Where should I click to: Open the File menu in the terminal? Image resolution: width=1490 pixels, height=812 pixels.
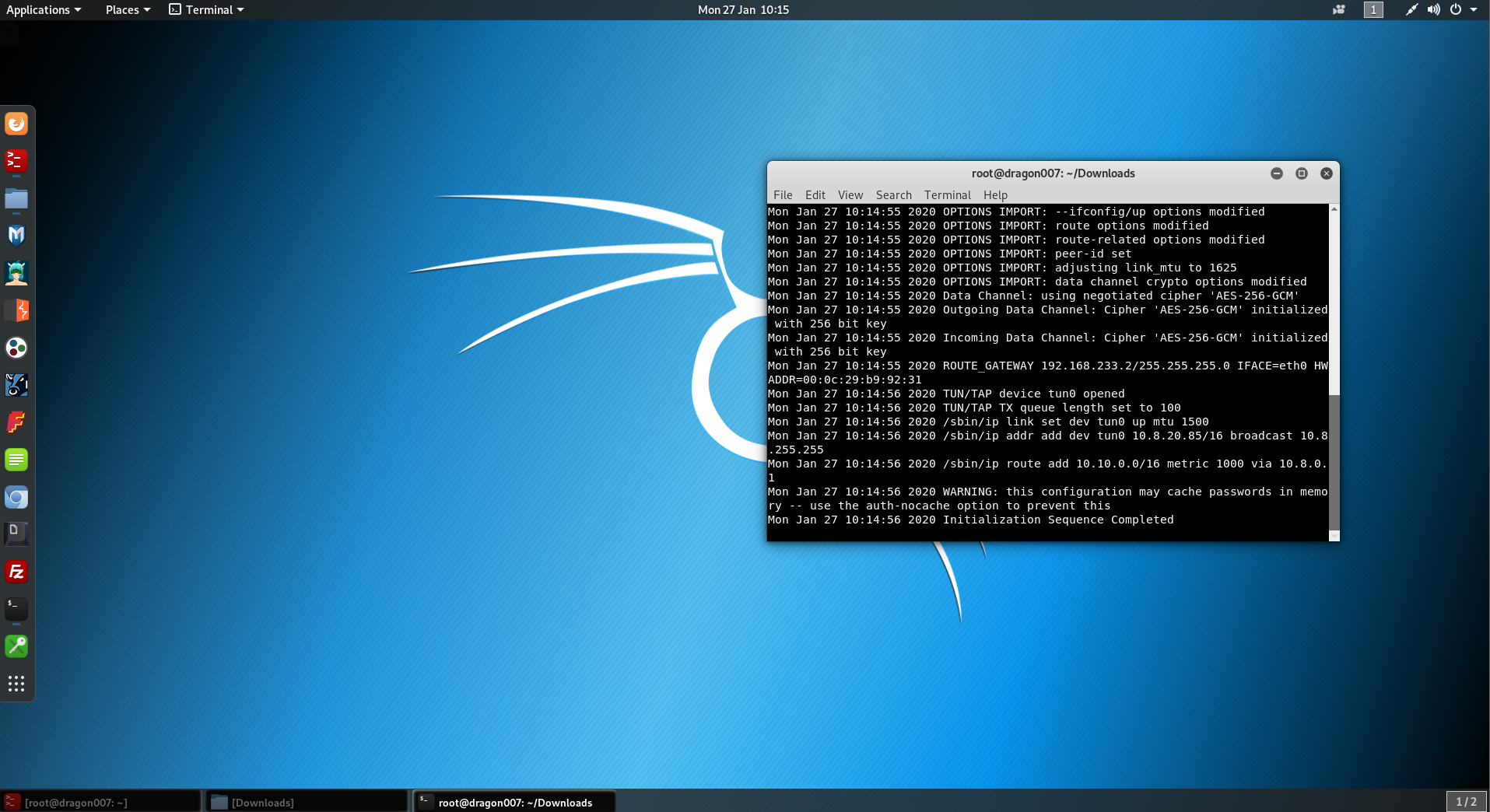coord(783,195)
